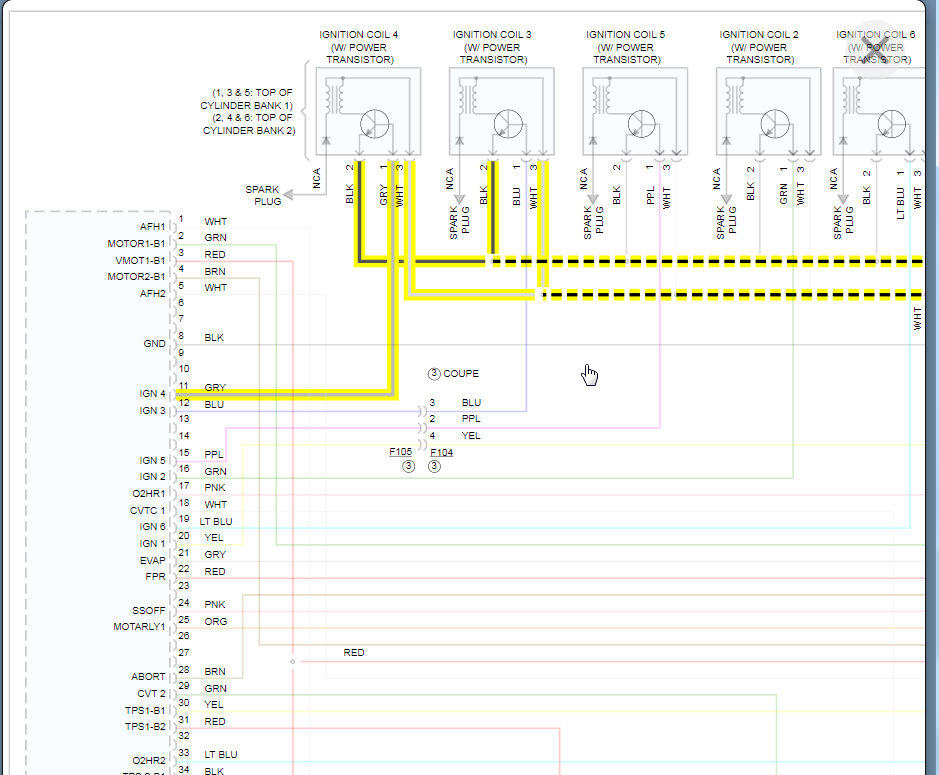The image size is (939, 775).
Task: Click the circled 3 COUPE note
Action: 453,373
